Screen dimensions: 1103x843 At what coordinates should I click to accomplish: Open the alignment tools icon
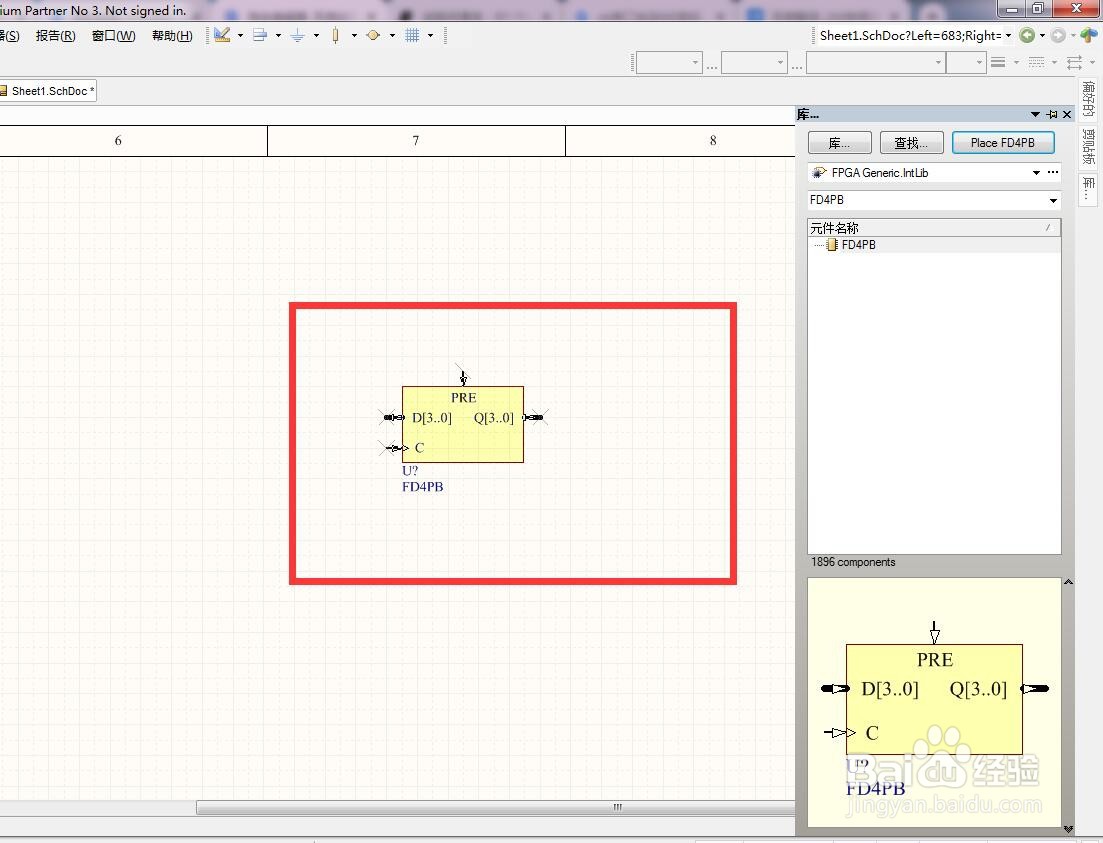260,35
